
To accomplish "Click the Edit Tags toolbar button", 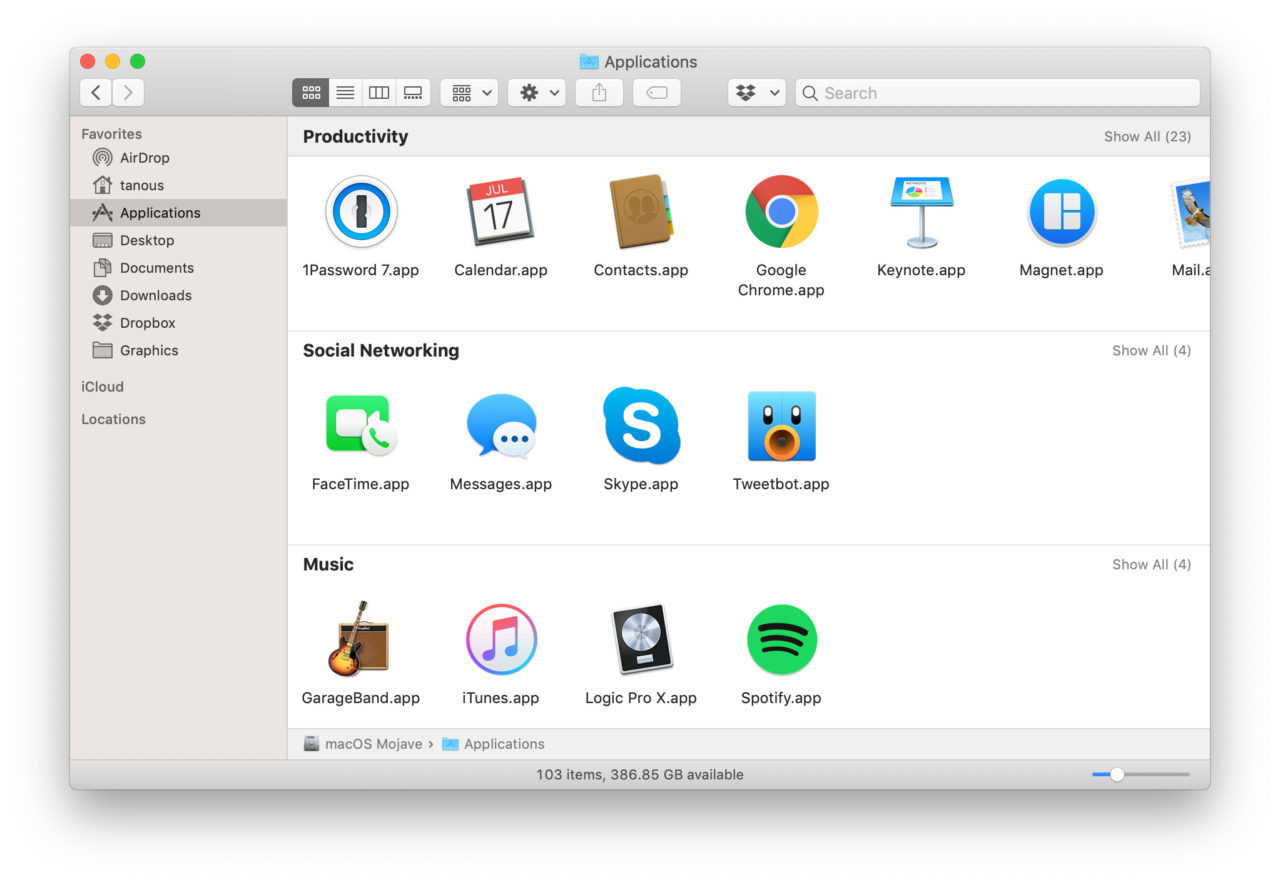I will click(657, 93).
